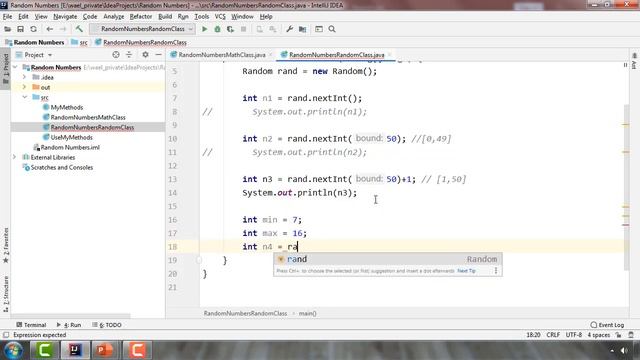This screenshot has height=360, width=640.
Task: Click the read-only lock status icon
Action: (x=619, y=335)
